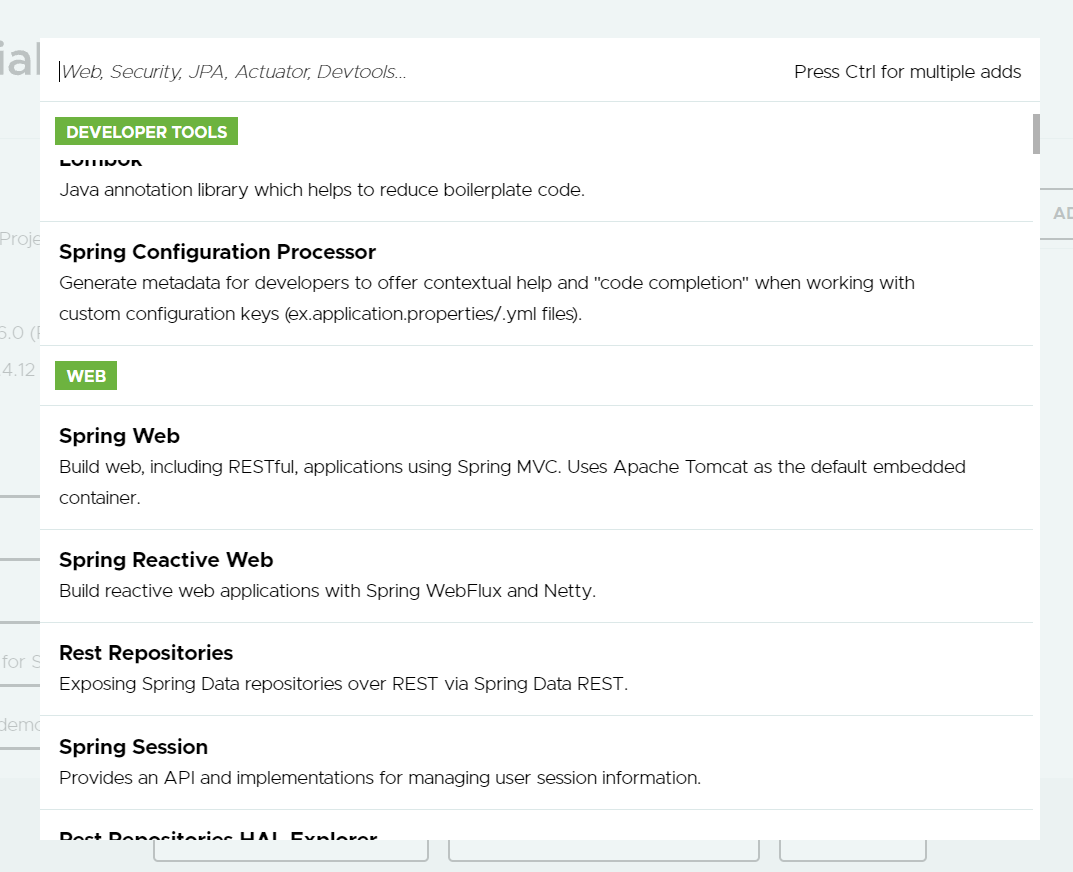This screenshot has width=1073, height=872.
Task: Add Spring Configuration Processor dependency
Action: (x=536, y=283)
